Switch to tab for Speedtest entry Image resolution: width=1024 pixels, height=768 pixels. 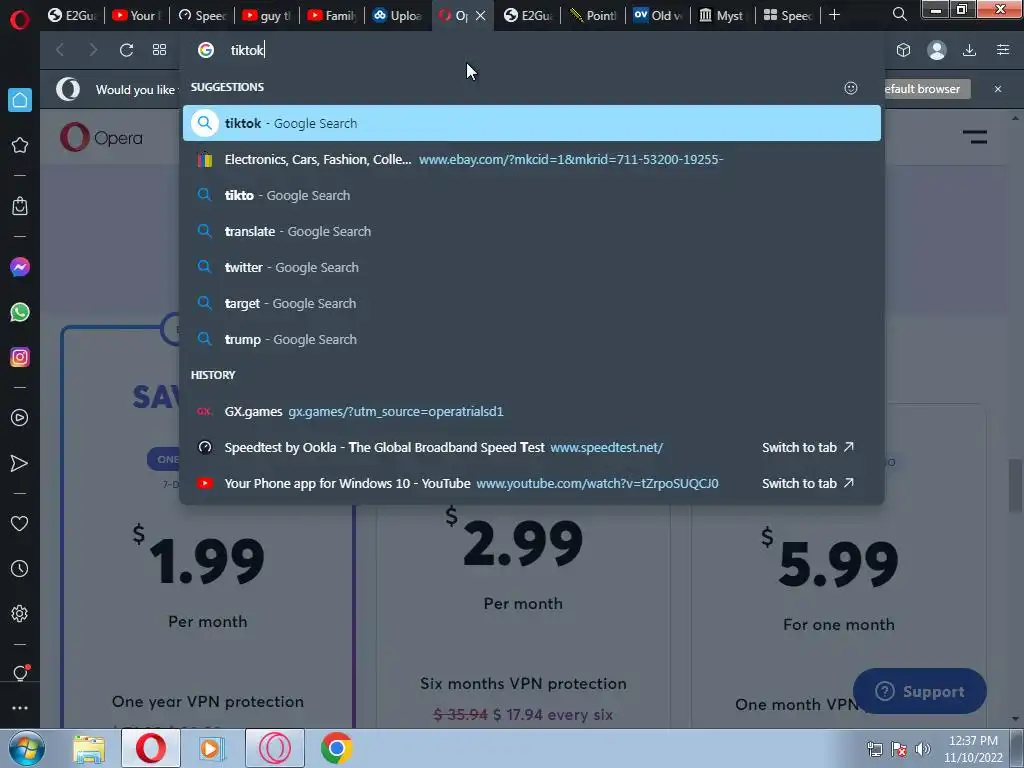click(808, 447)
